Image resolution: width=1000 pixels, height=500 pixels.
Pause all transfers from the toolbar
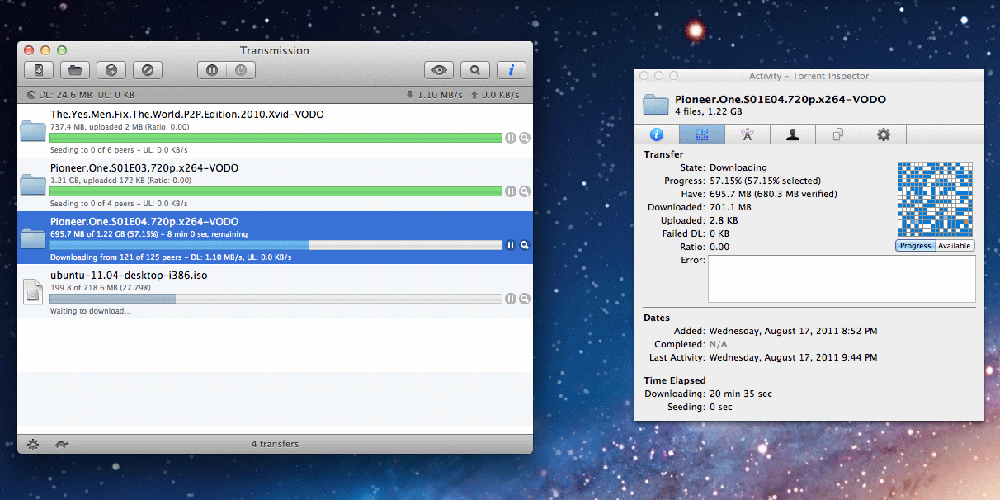(212, 70)
